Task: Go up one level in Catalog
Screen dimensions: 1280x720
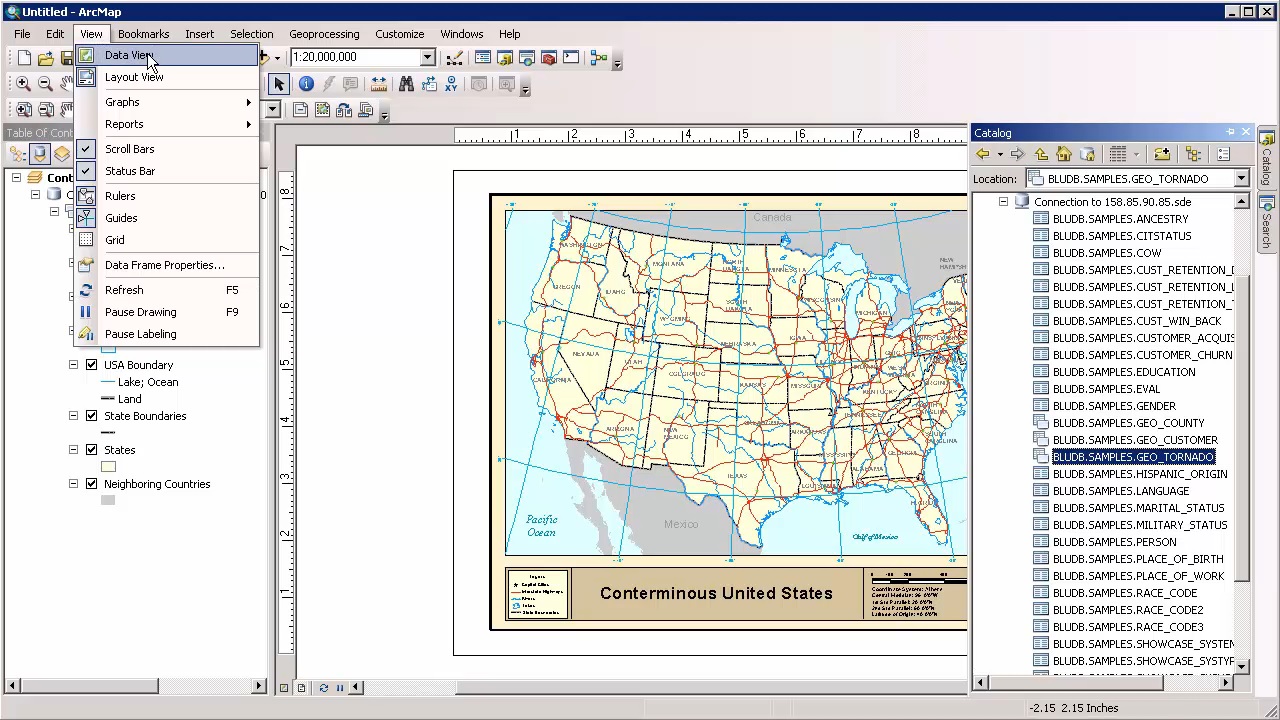Action: click(1041, 155)
